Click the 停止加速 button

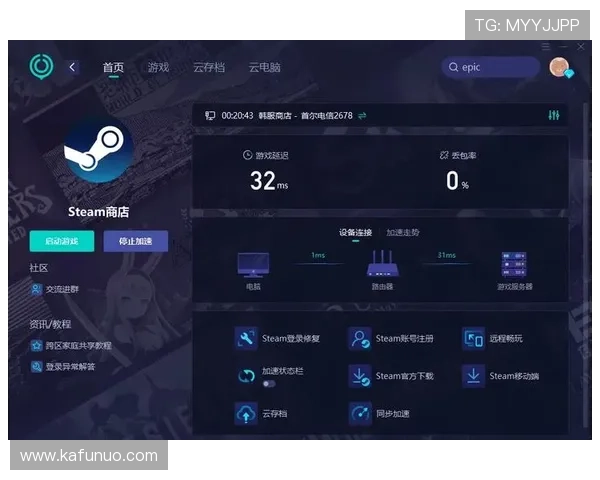[x=135, y=241]
